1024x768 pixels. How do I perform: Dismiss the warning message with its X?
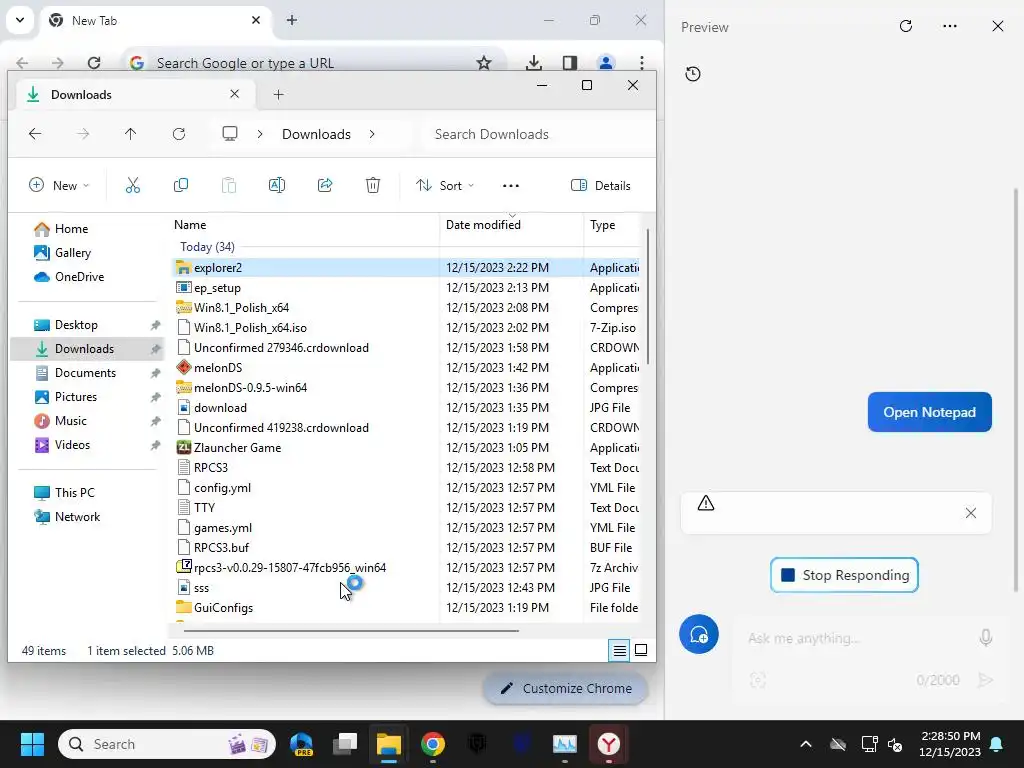pyautogui.click(x=971, y=513)
